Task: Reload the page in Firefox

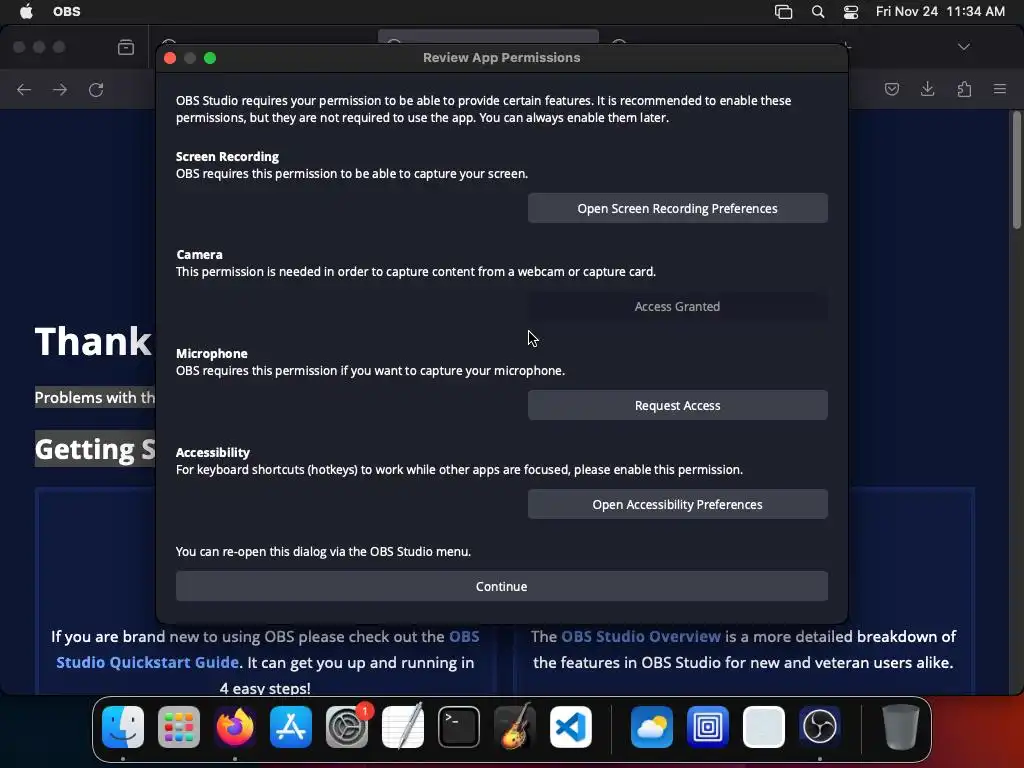Action: pos(96,89)
